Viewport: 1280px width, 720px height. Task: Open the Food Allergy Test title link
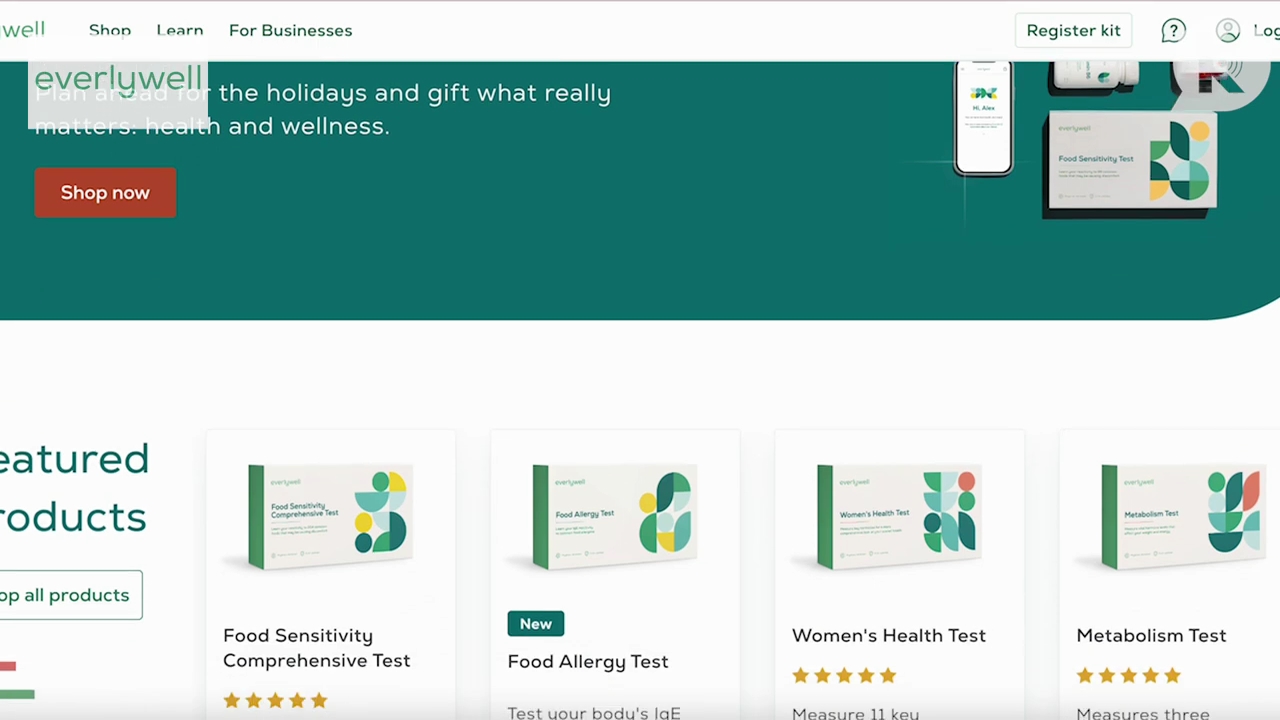click(x=588, y=661)
